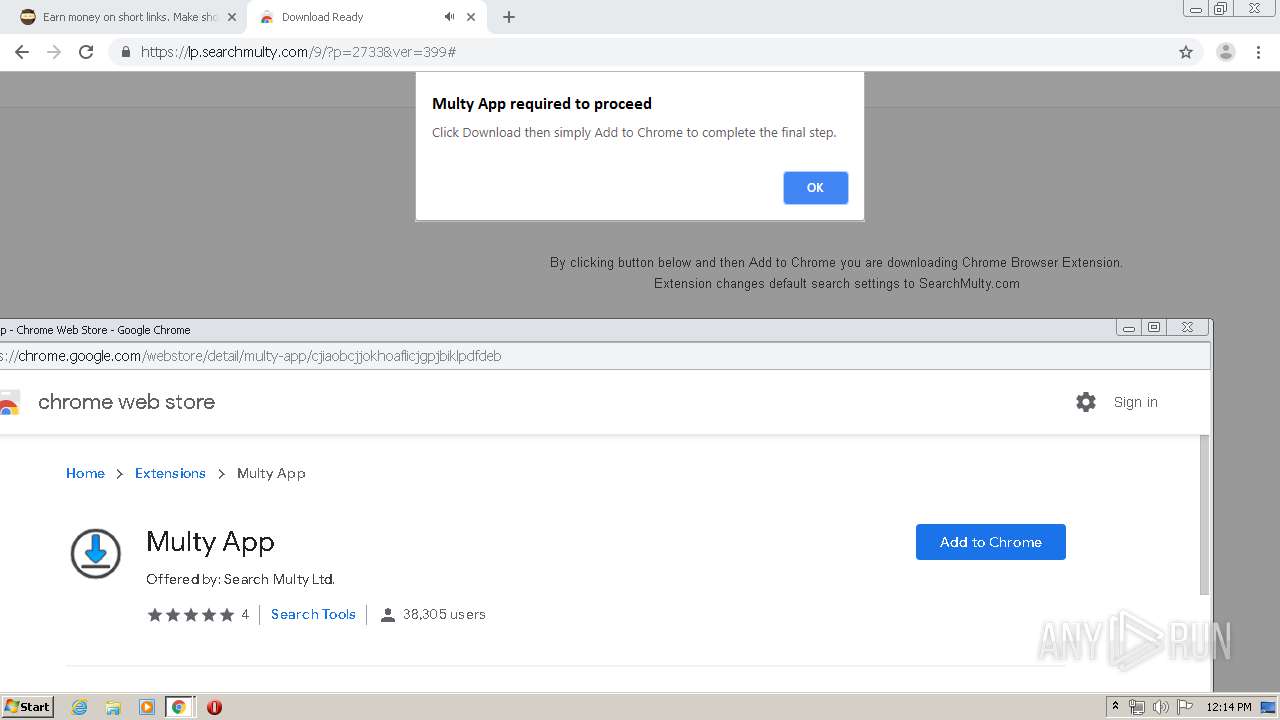
Task: Sign in to the Chrome Web Store
Action: point(1136,402)
